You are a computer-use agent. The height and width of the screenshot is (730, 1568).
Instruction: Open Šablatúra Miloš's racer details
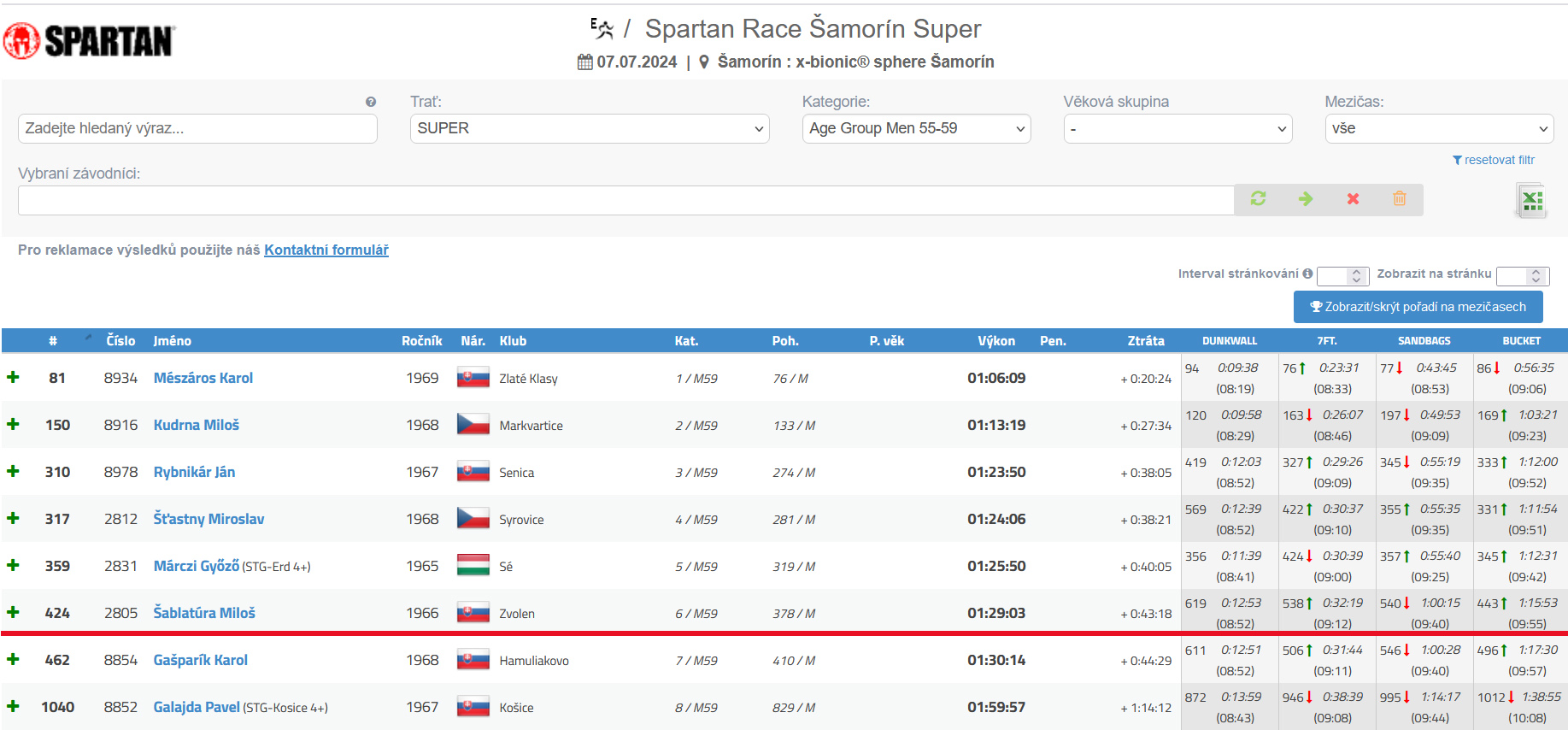(204, 613)
